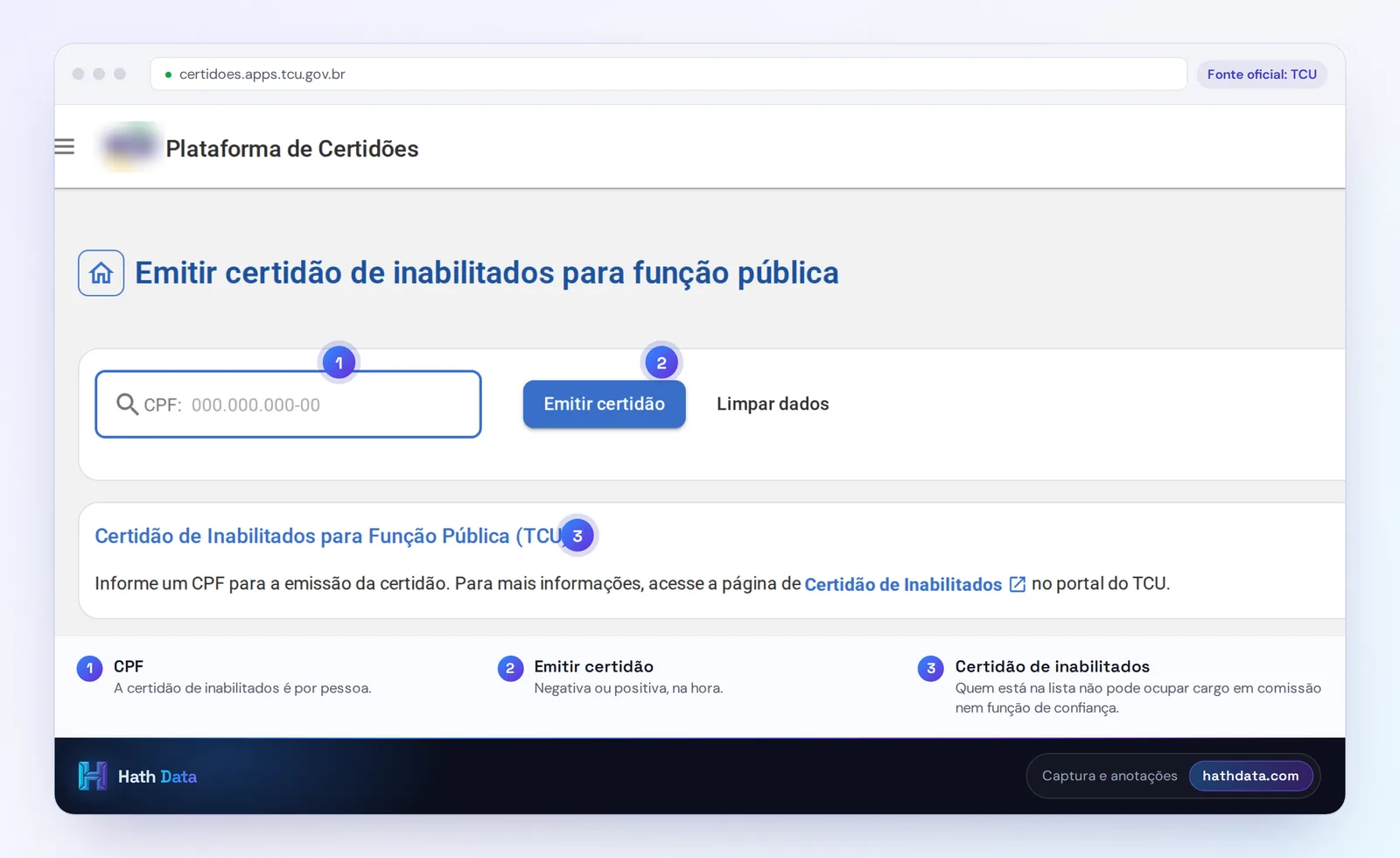Click 'A certidão de inabilitados é por pessoa.'
The image size is (1400, 858).
[242, 688]
